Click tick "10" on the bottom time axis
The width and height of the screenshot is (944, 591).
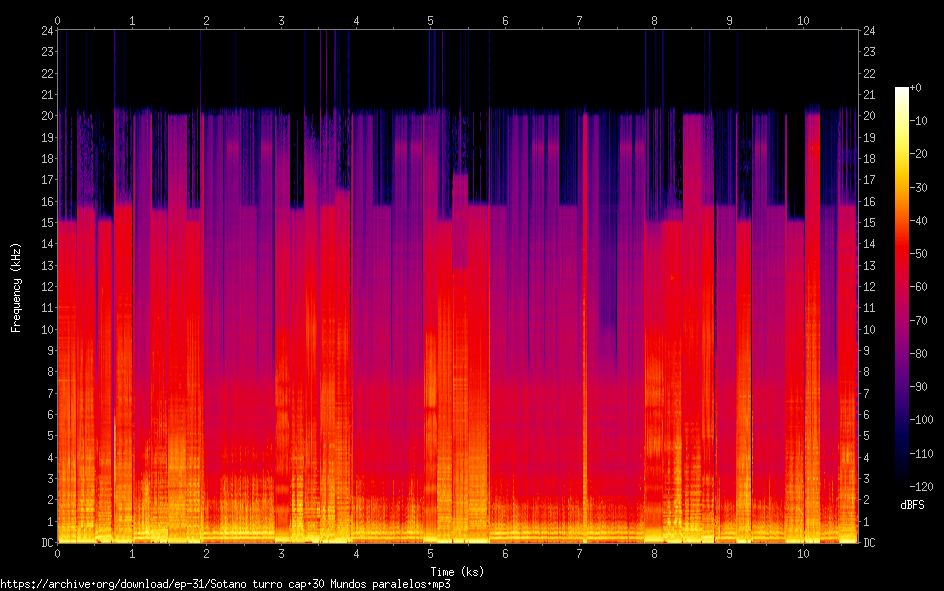click(x=804, y=554)
